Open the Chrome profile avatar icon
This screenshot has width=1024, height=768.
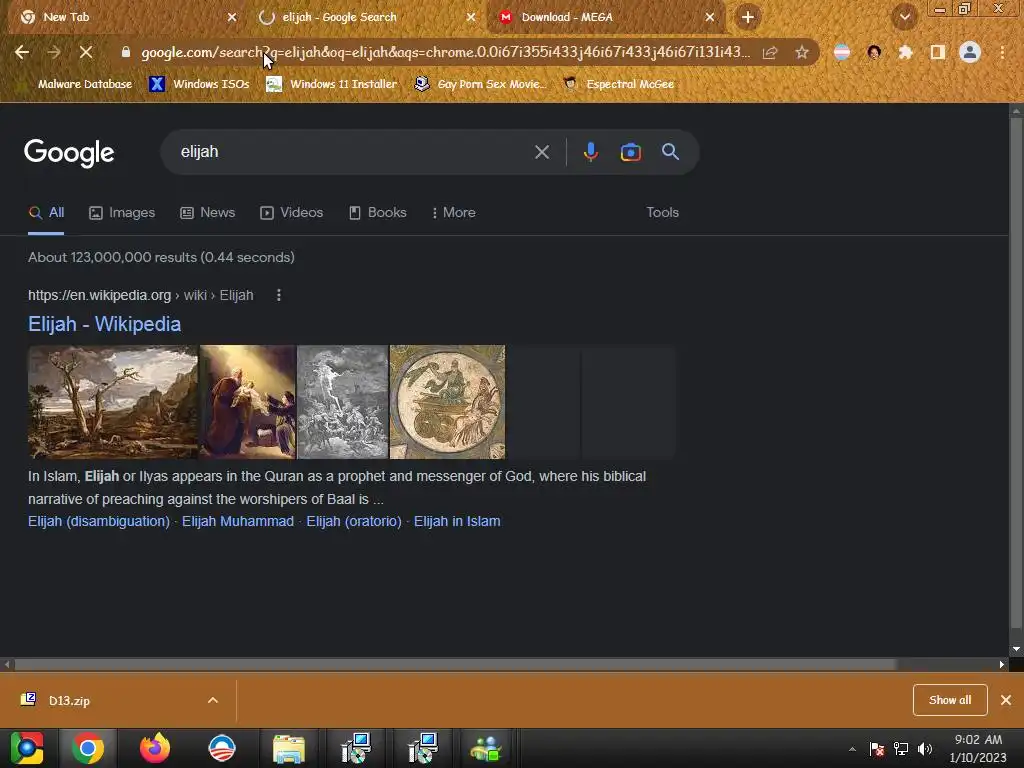[970, 52]
